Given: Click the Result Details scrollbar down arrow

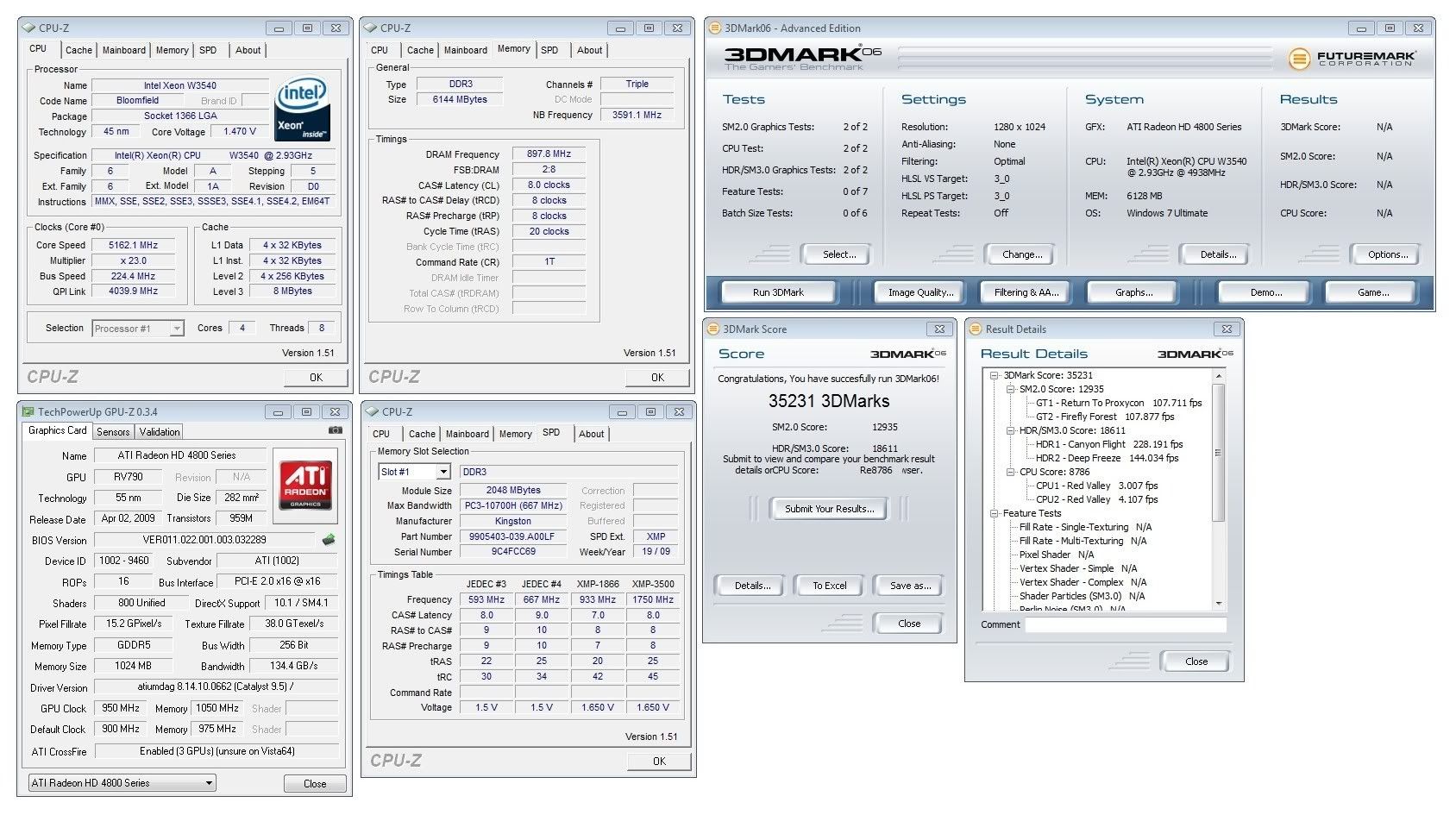Looking at the screenshot, I should click(1219, 604).
